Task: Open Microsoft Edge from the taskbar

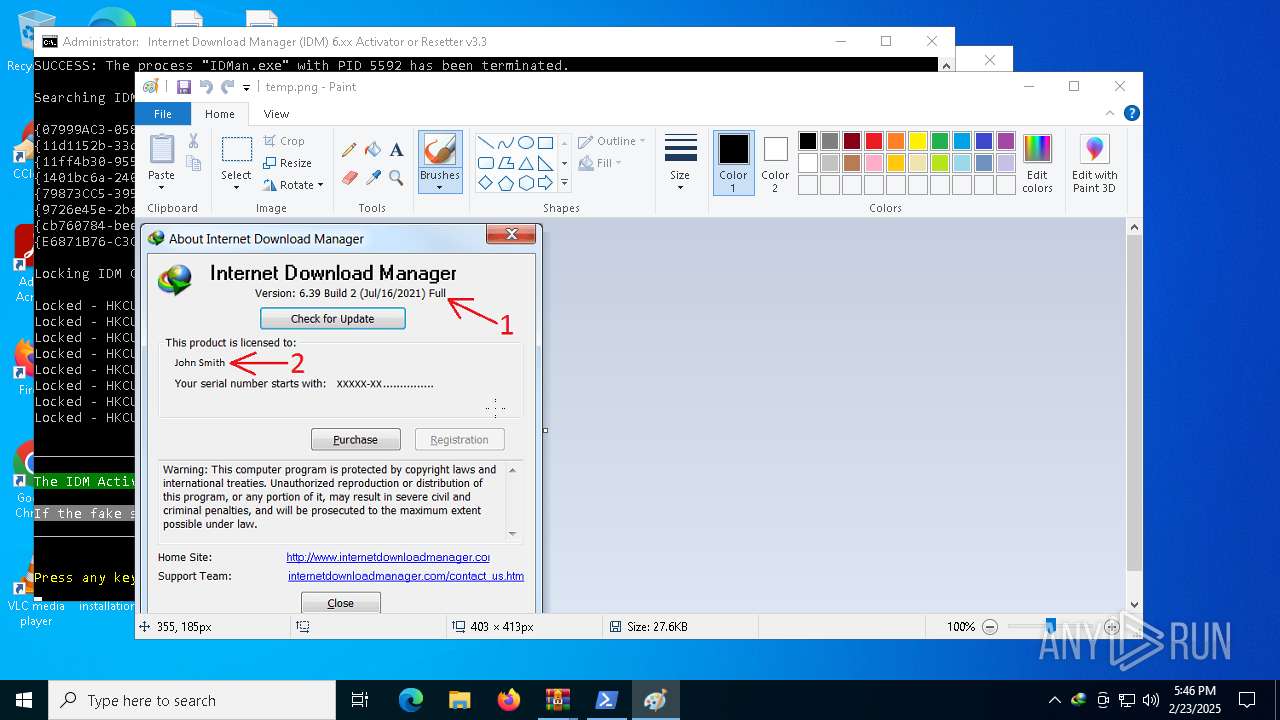Action: tap(411, 700)
